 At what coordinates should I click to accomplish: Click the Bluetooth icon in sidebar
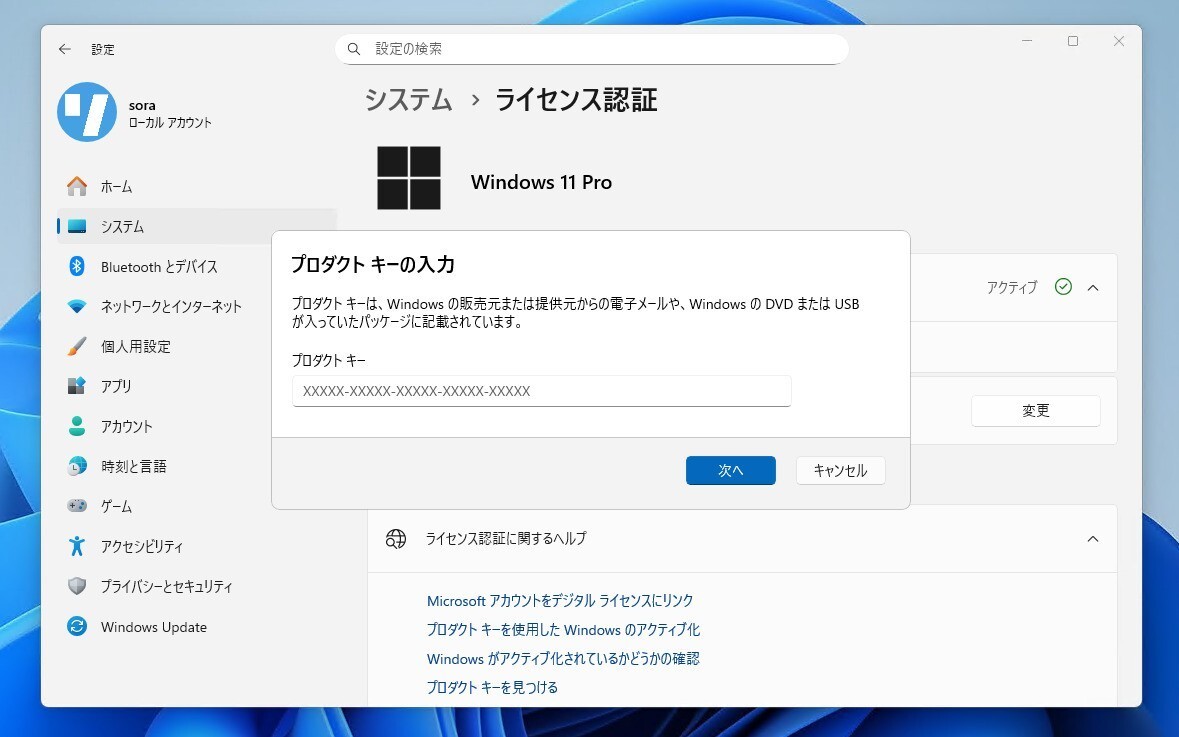point(77,266)
